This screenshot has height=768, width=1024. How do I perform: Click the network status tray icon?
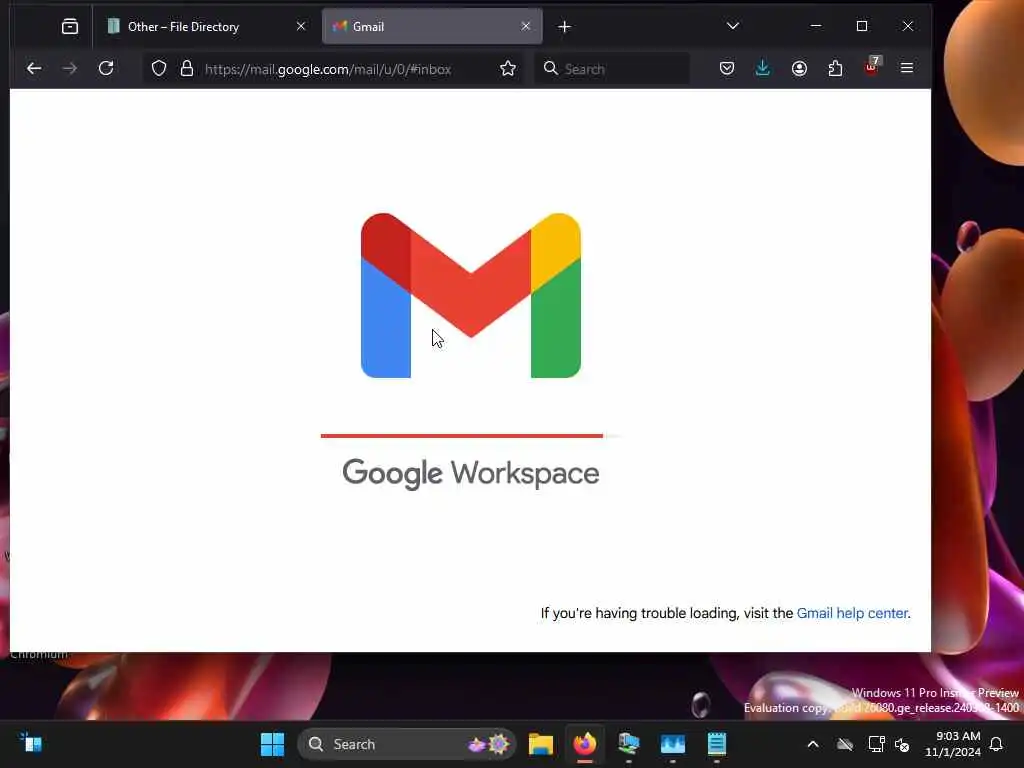[876, 744]
